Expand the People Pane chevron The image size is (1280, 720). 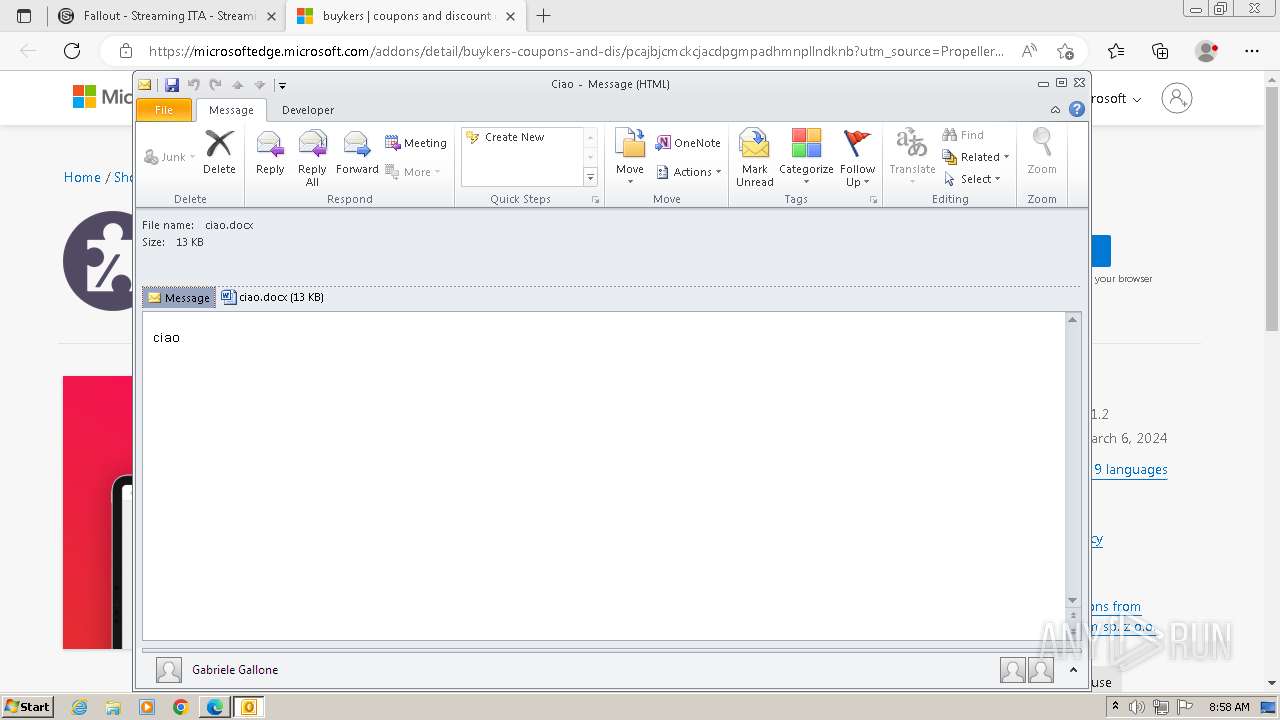click(1073, 670)
